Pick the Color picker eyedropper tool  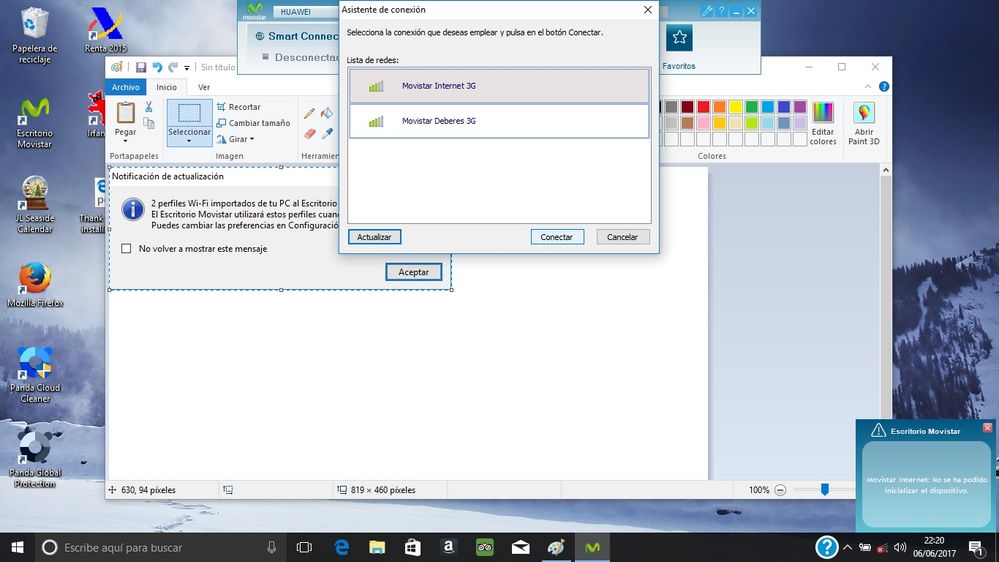pyautogui.click(x=327, y=133)
